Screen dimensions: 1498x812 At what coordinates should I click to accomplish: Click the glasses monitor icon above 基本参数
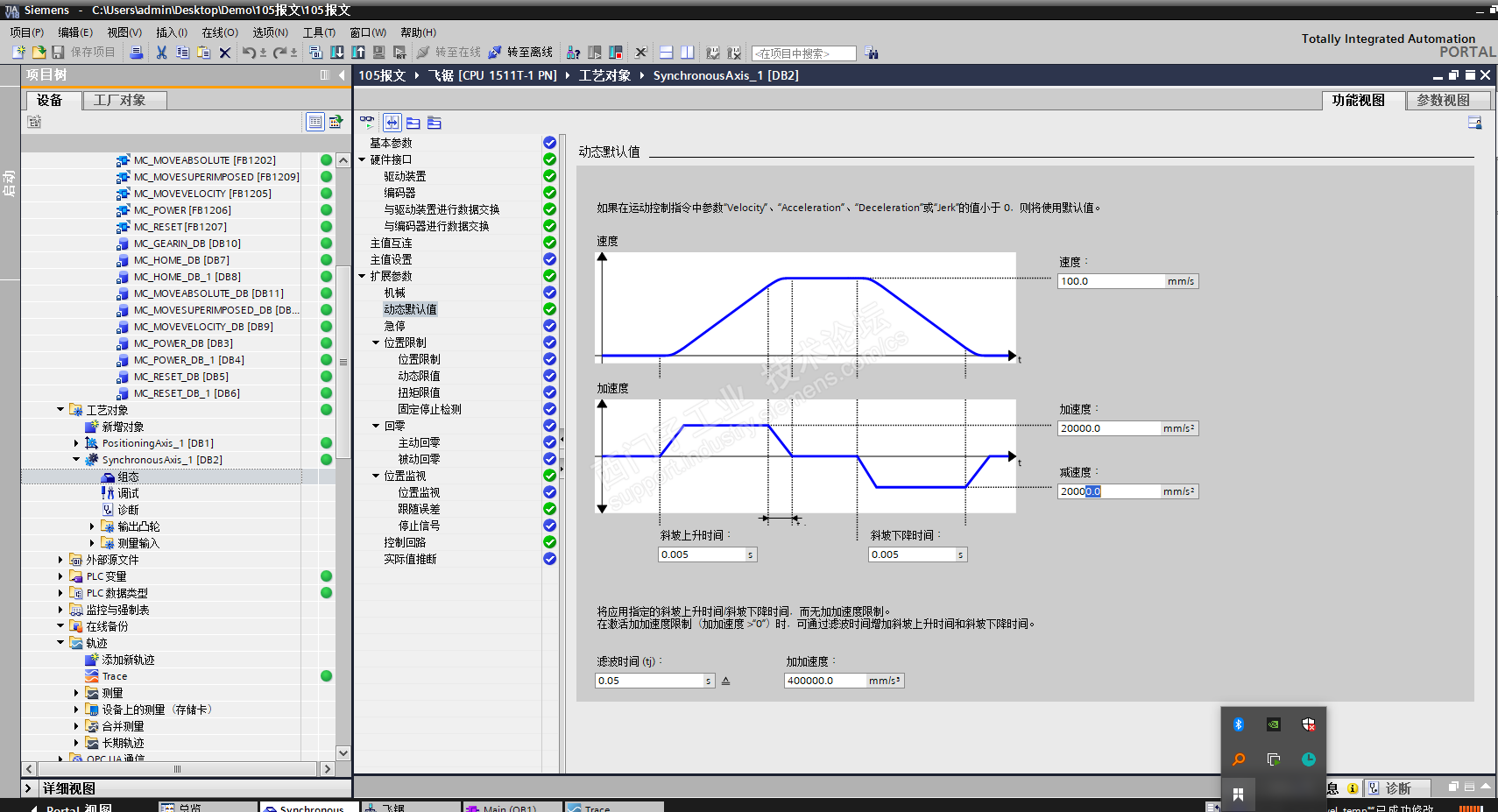tap(367, 123)
